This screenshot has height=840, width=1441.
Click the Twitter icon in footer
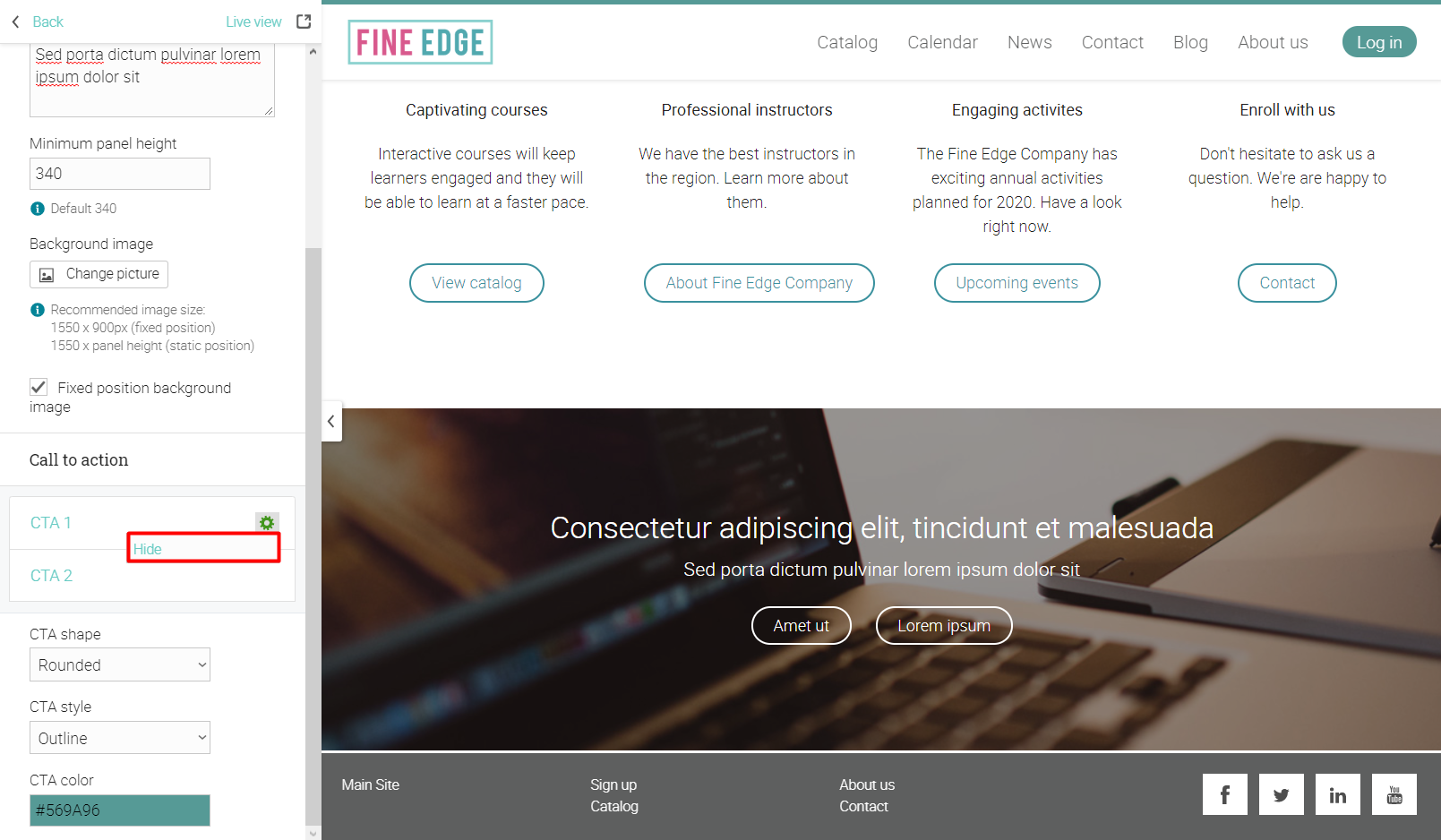(x=1281, y=794)
